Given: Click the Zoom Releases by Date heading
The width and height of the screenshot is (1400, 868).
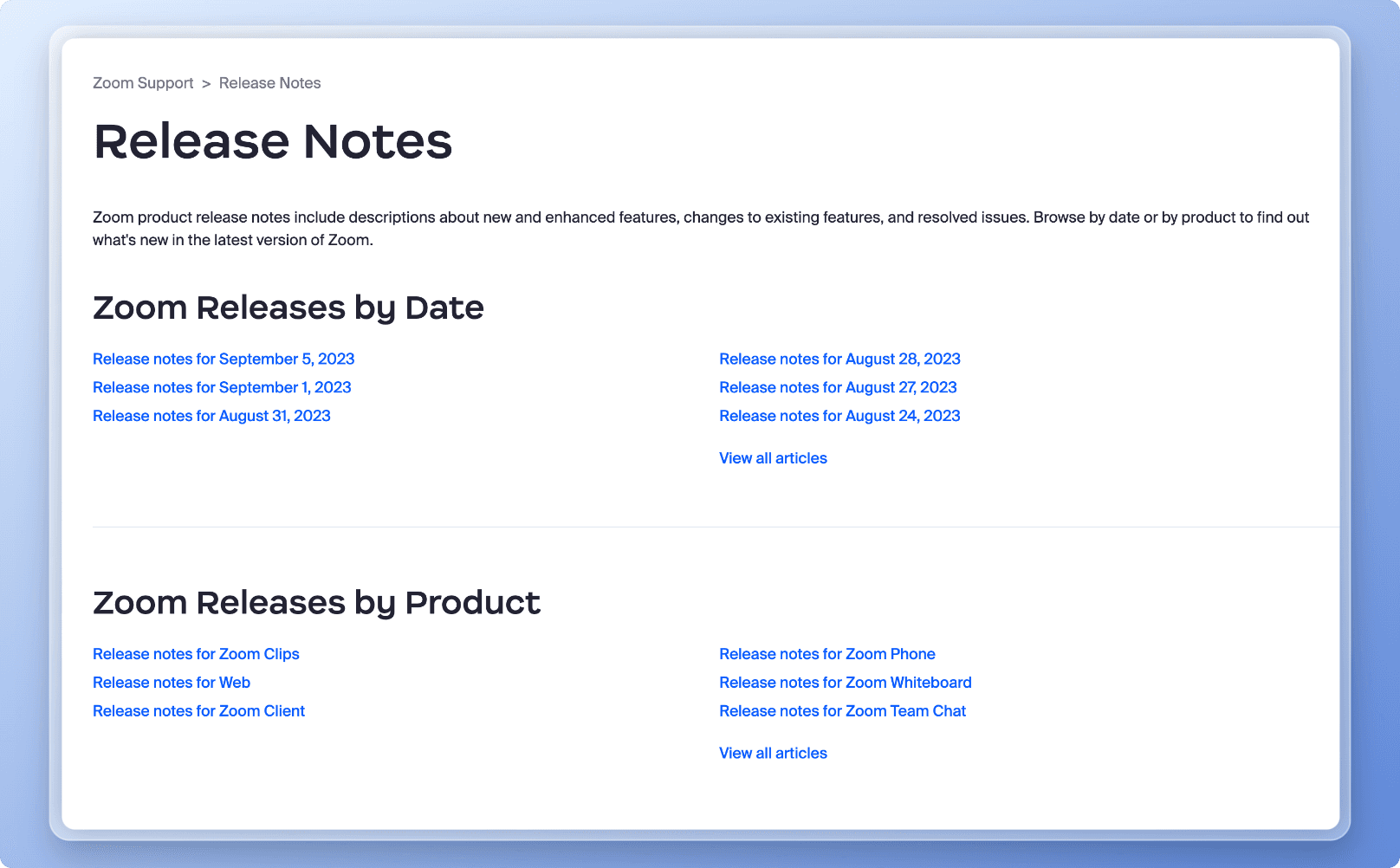Looking at the screenshot, I should (x=288, y=308).
